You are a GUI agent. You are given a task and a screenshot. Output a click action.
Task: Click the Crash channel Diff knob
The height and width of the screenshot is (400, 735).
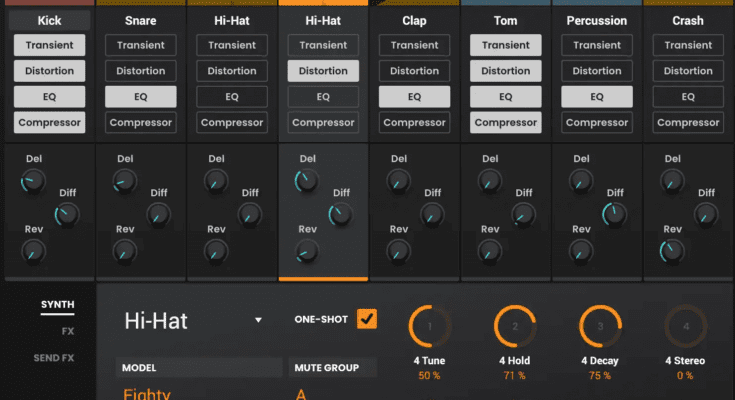(706, 214)
